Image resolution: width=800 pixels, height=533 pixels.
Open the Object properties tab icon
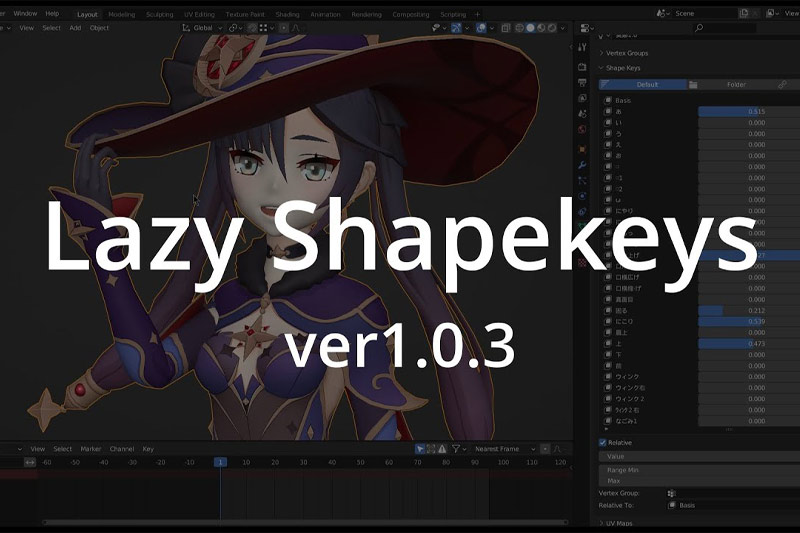[582, 149]
